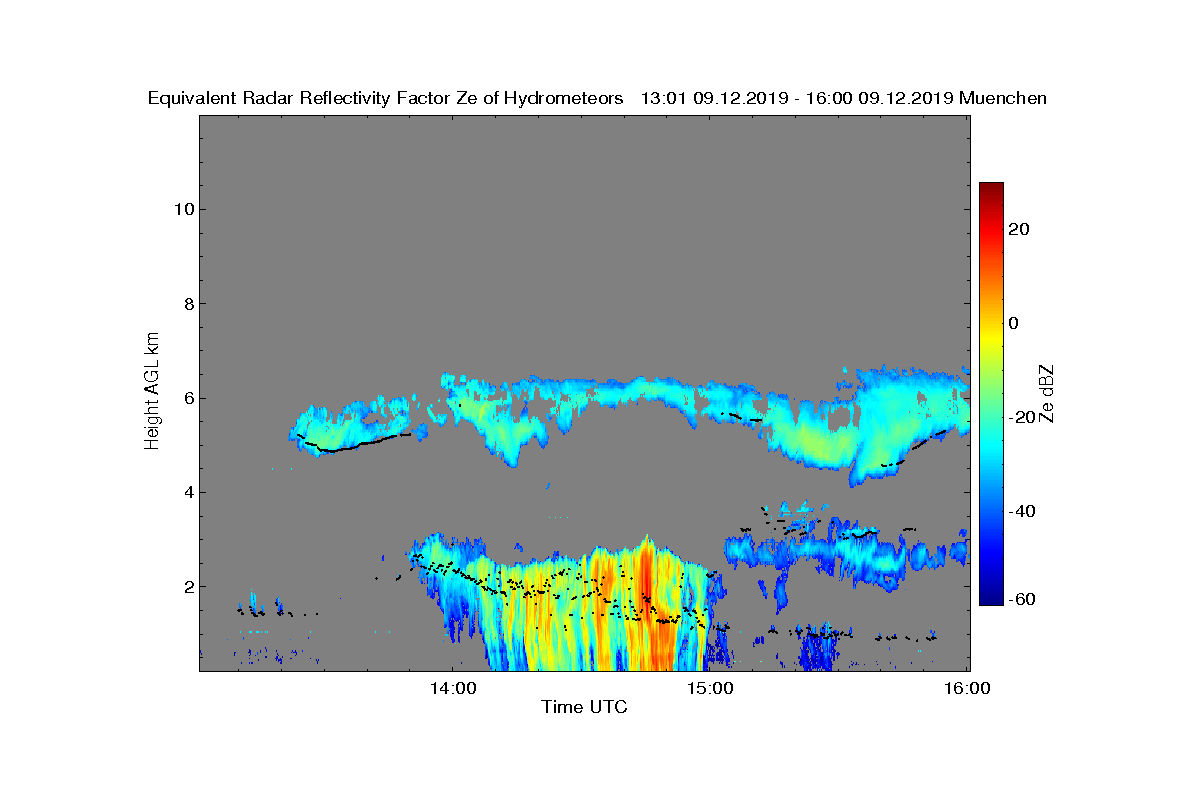This screenshot has width=1200, height=800.
Task: Click the 14:00 time tick label
Action: pos(453,688)
